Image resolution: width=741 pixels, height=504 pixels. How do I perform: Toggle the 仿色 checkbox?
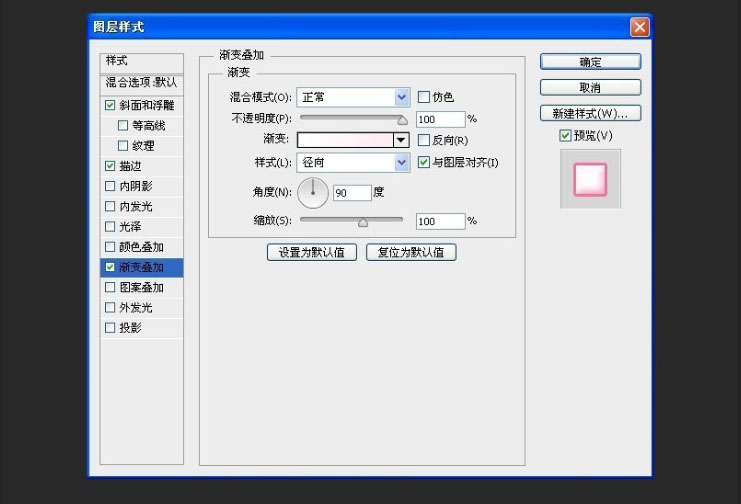coord(424,97)
